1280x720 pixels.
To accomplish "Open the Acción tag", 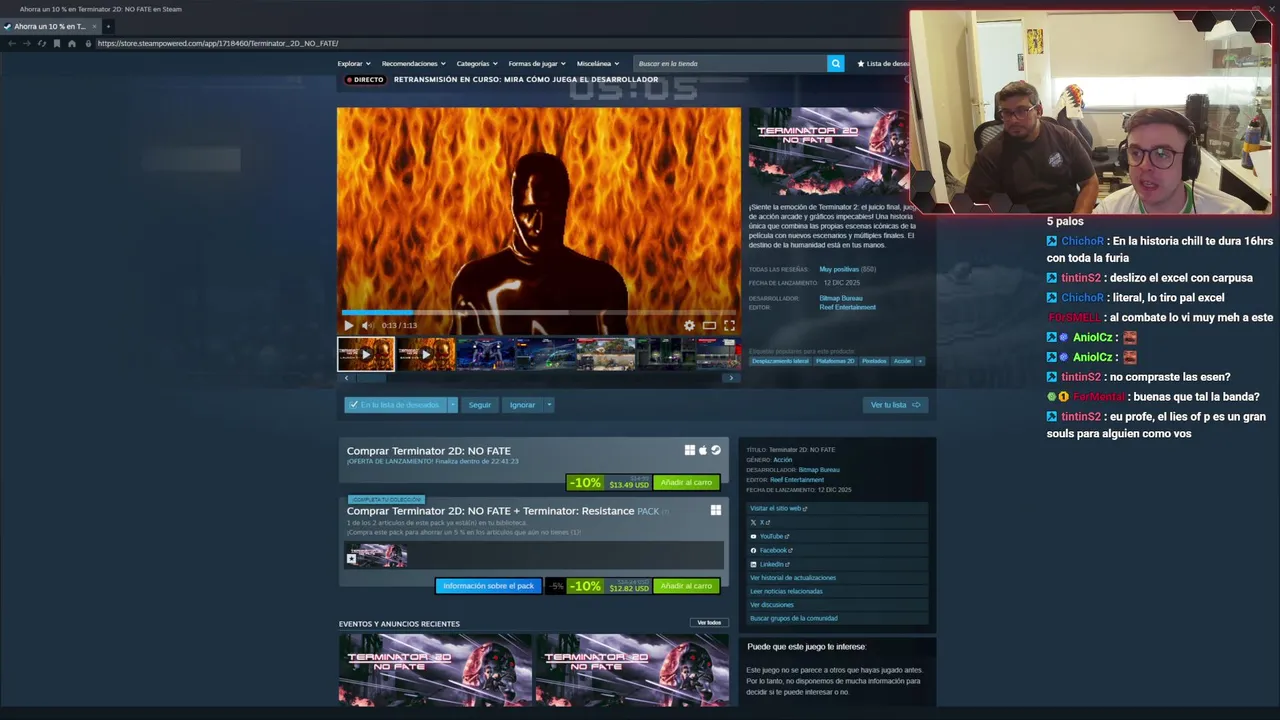I will [x=902, y=361].
